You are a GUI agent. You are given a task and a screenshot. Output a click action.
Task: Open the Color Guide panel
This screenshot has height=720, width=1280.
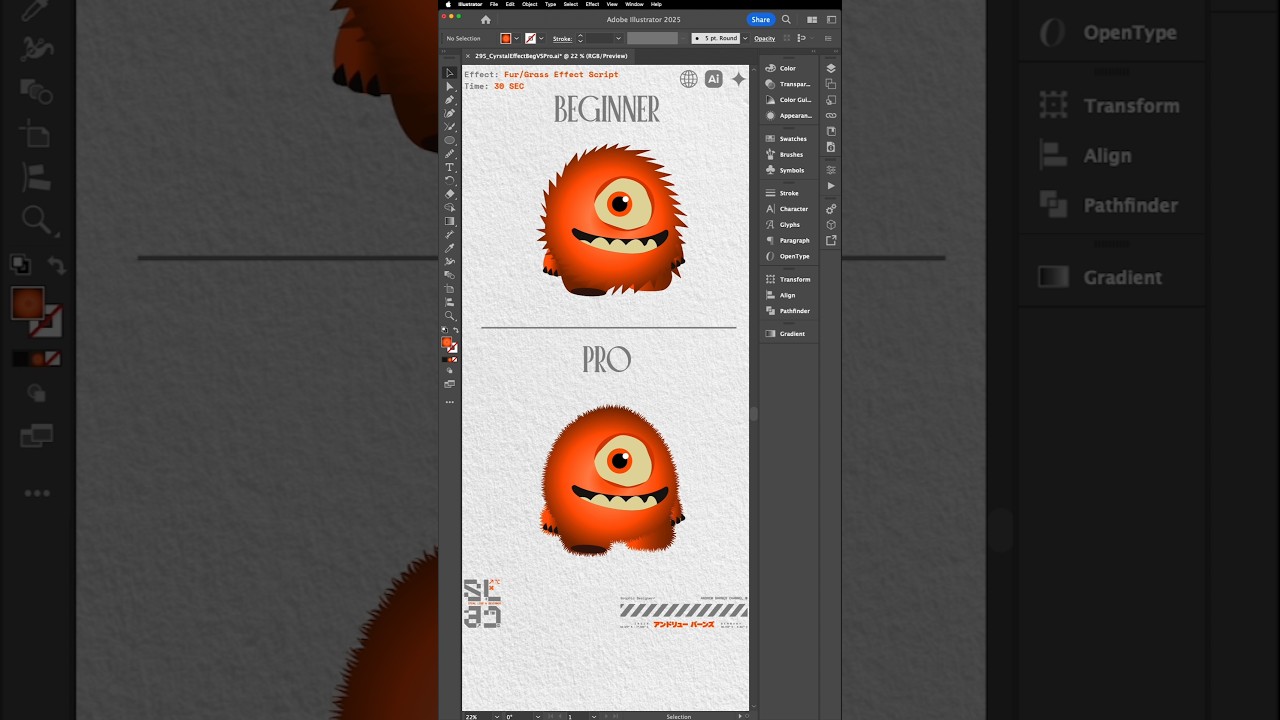point(788,100)
